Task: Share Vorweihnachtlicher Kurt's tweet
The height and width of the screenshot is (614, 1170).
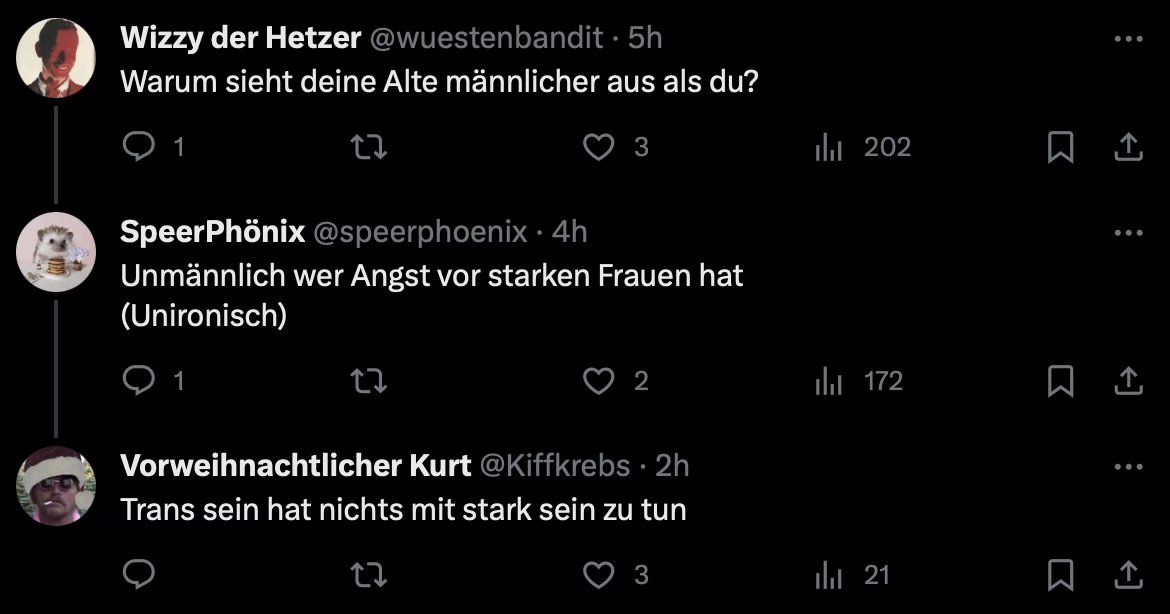Action: click(x=1128, y=575)
